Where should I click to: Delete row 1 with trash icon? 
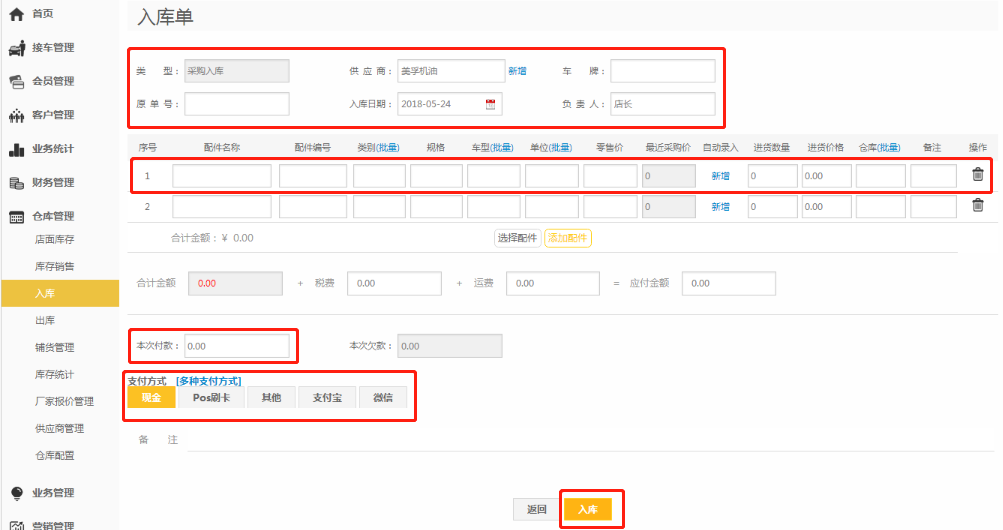[977, 175]
